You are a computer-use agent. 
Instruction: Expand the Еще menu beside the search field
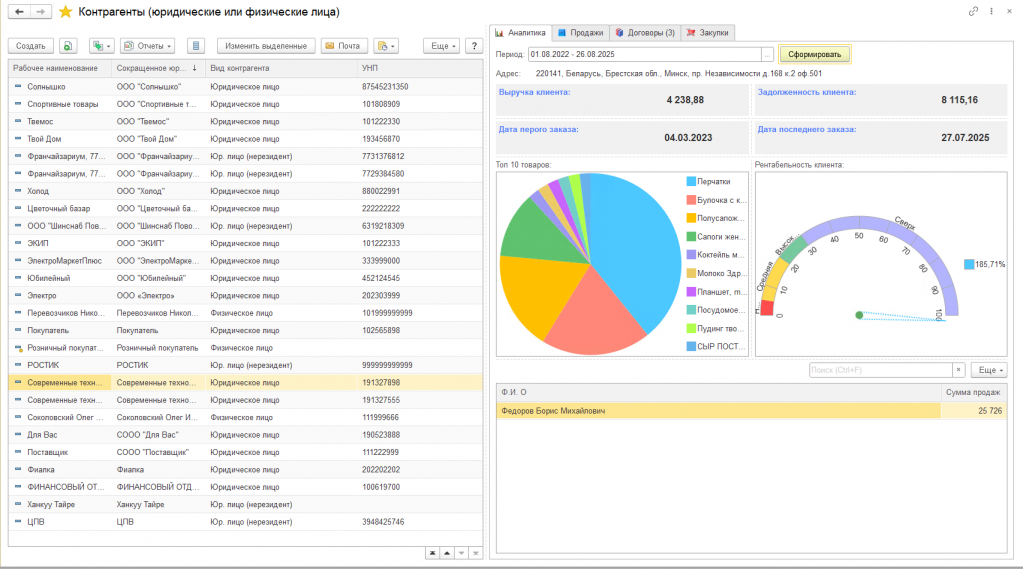987,370
